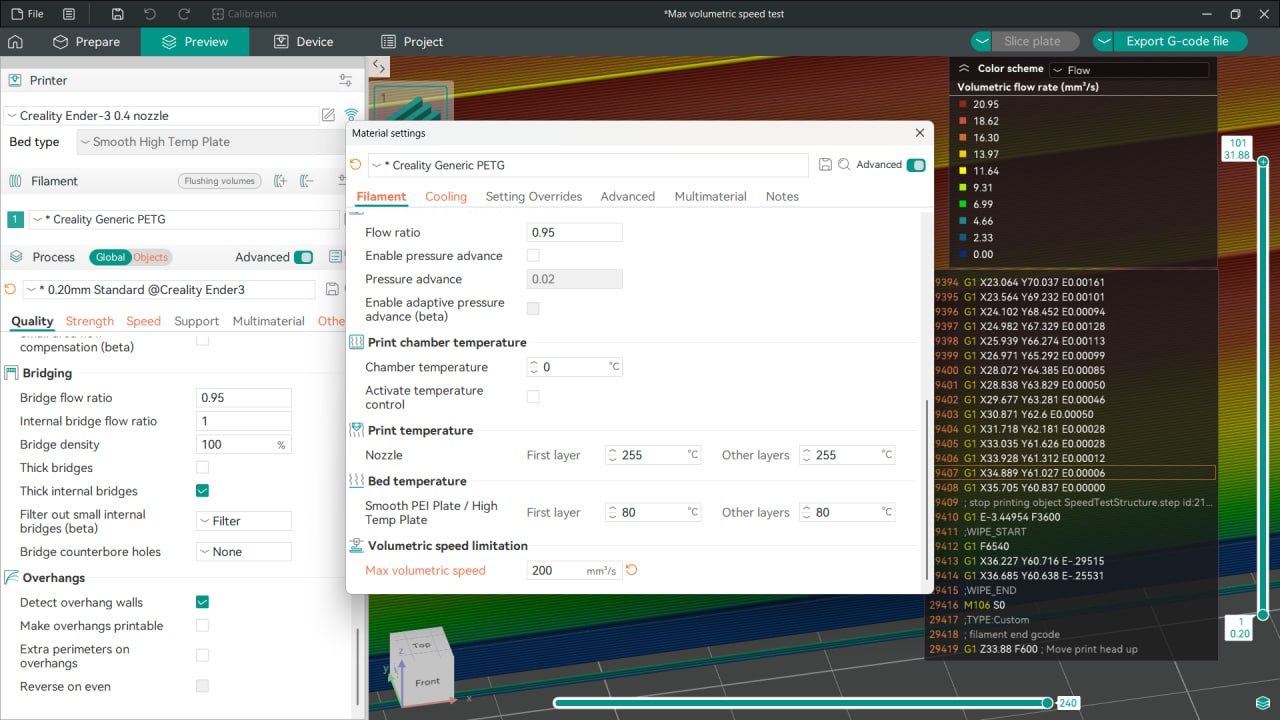Enable Extra perimeters on overhangs

tap(202, 656)
